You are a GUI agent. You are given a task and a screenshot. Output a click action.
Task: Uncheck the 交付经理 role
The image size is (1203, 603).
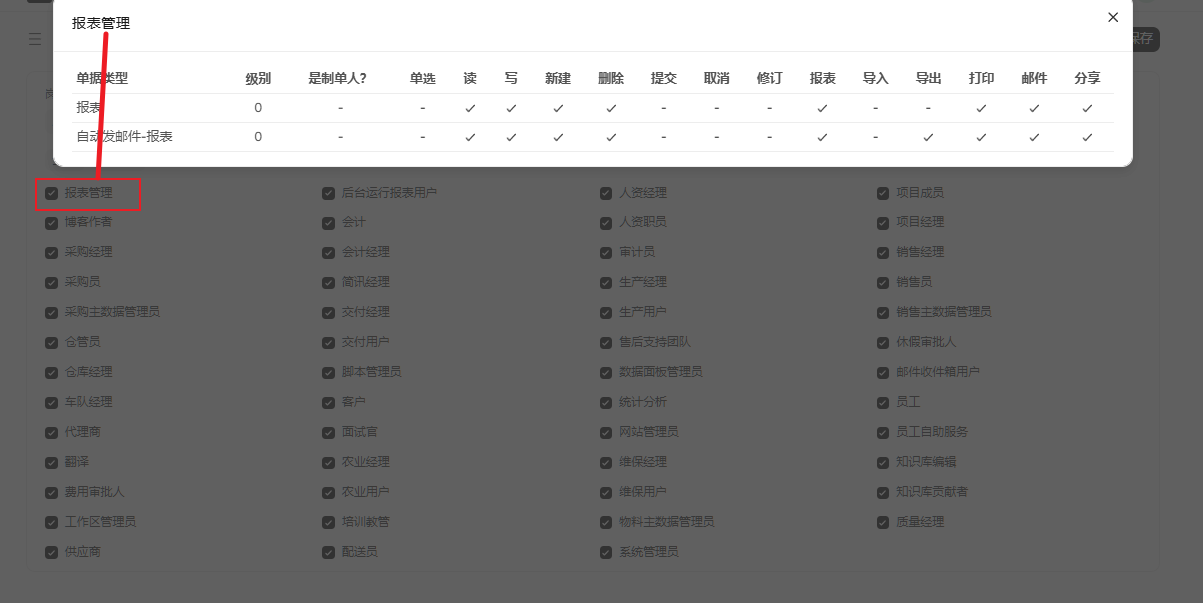pos(328,312)
